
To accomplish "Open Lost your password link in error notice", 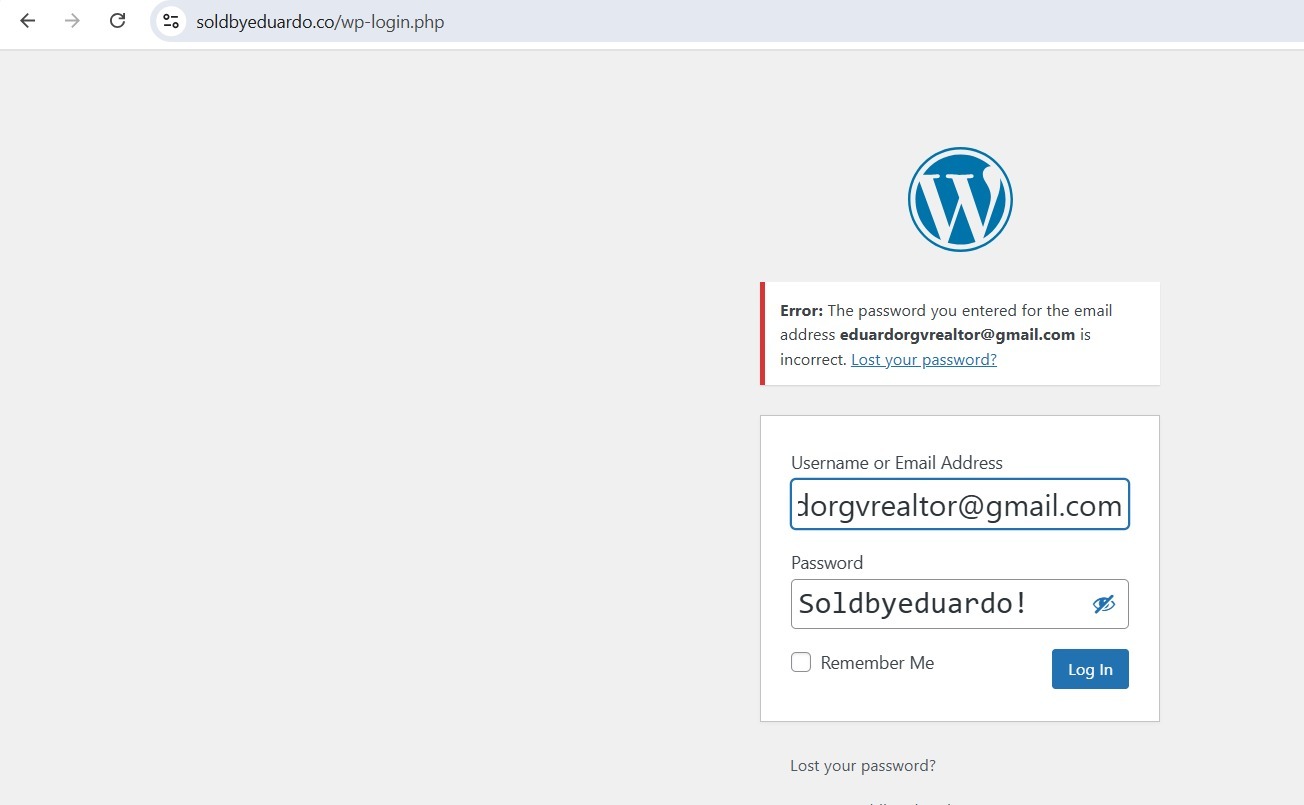I will click(923, 360).
